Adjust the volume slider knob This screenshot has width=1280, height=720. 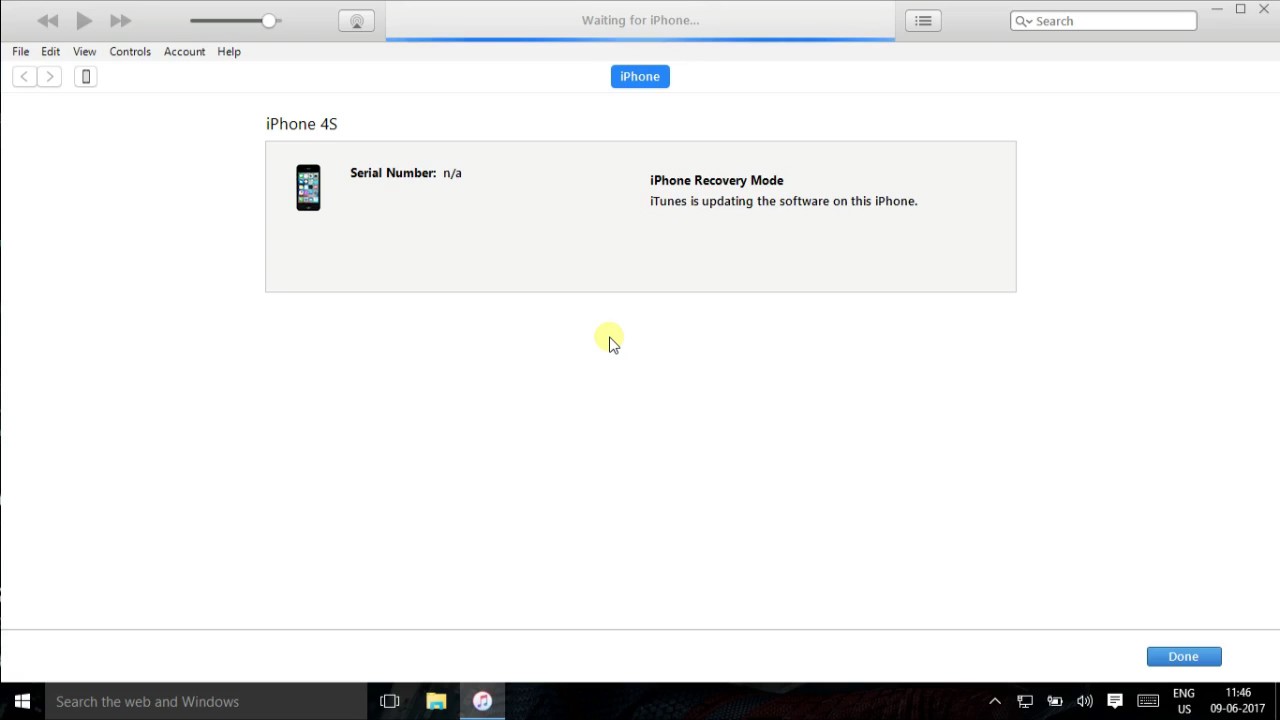tap(269, 20)
